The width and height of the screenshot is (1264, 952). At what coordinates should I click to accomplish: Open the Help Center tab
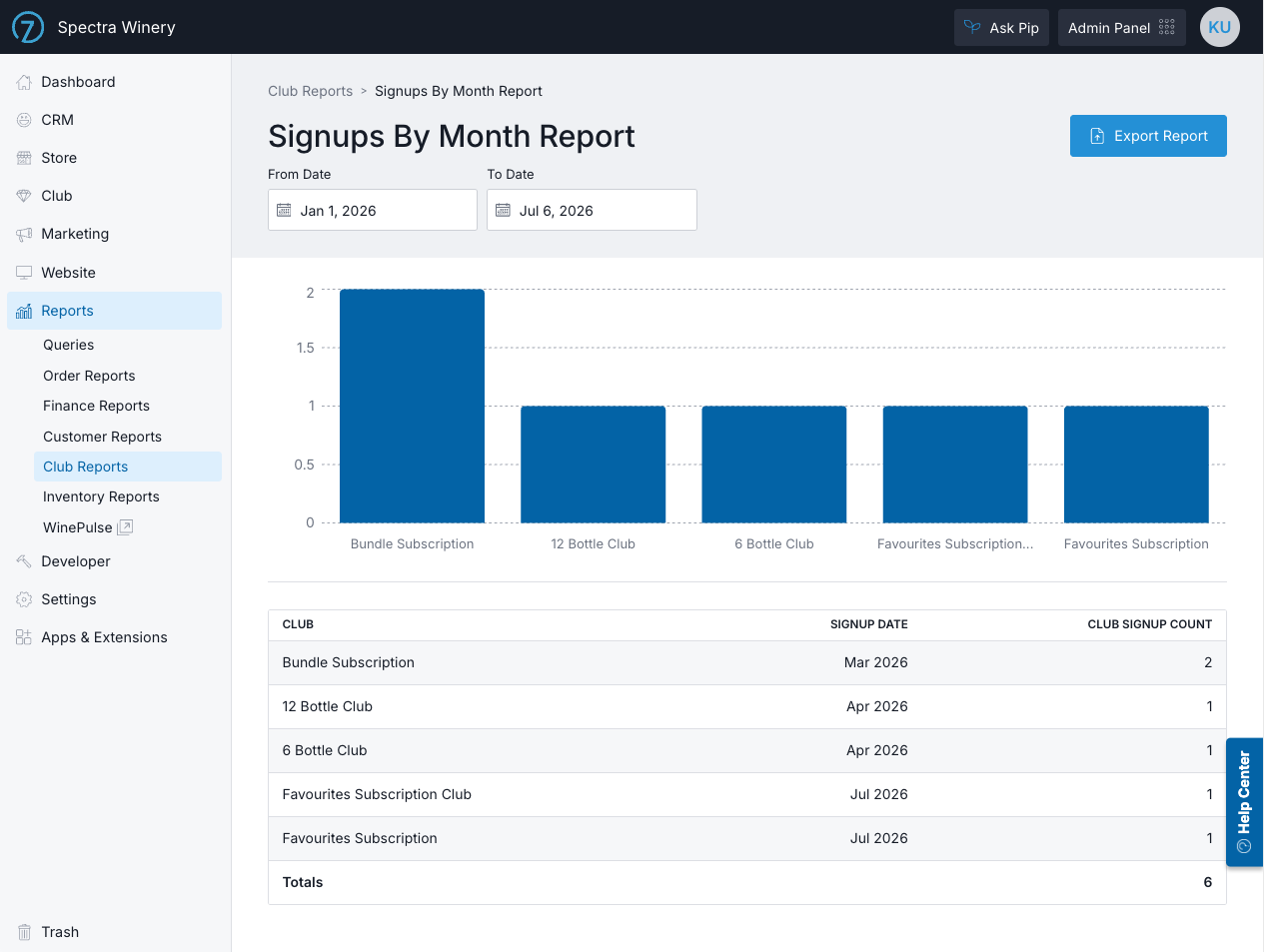(1244, 802)
